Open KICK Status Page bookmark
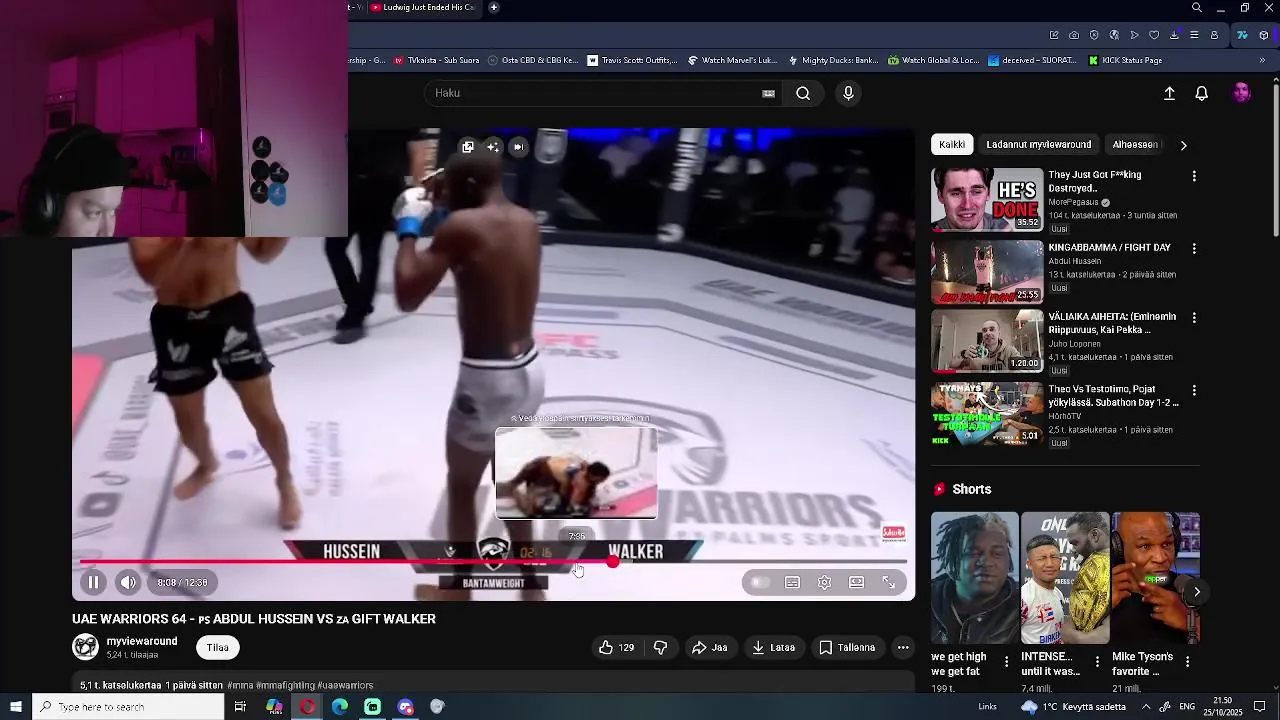 point(1125,60)
